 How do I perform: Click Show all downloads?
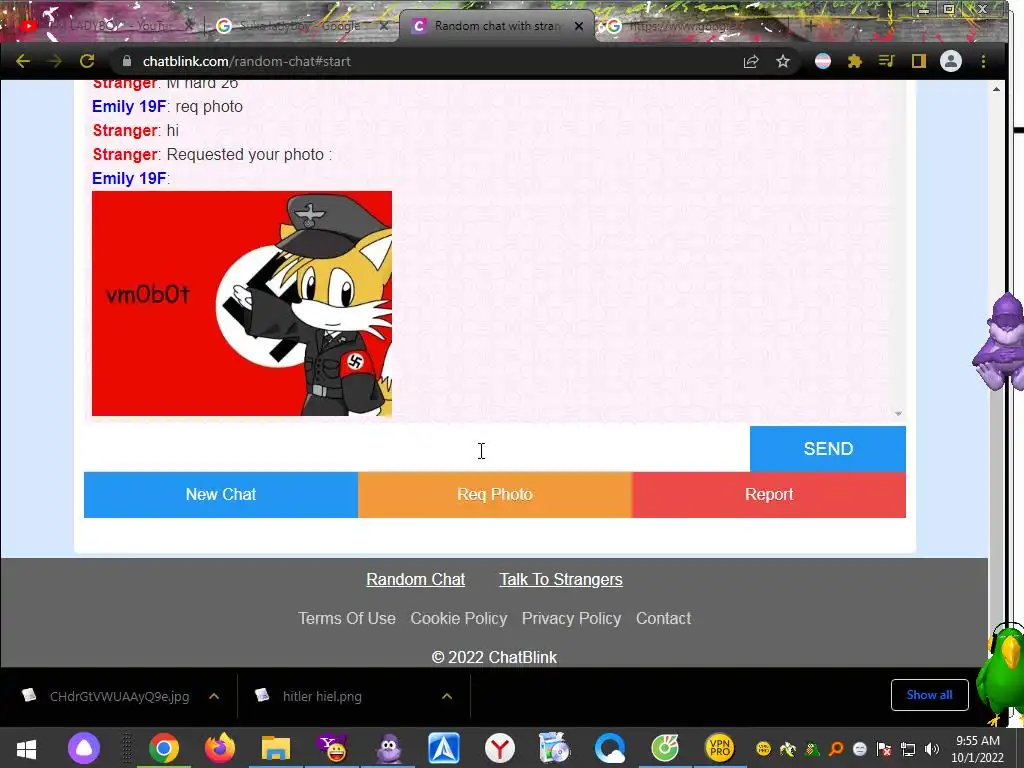(x=929, y=695)
